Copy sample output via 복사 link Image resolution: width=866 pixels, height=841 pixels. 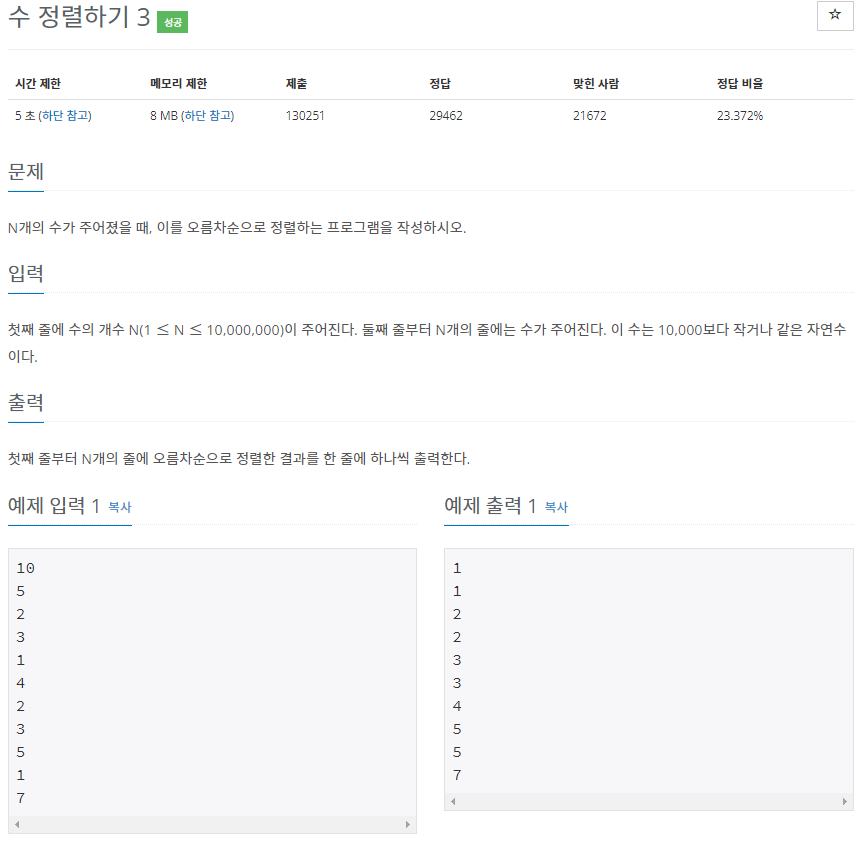pyautogui.click(x=556, y=507)
